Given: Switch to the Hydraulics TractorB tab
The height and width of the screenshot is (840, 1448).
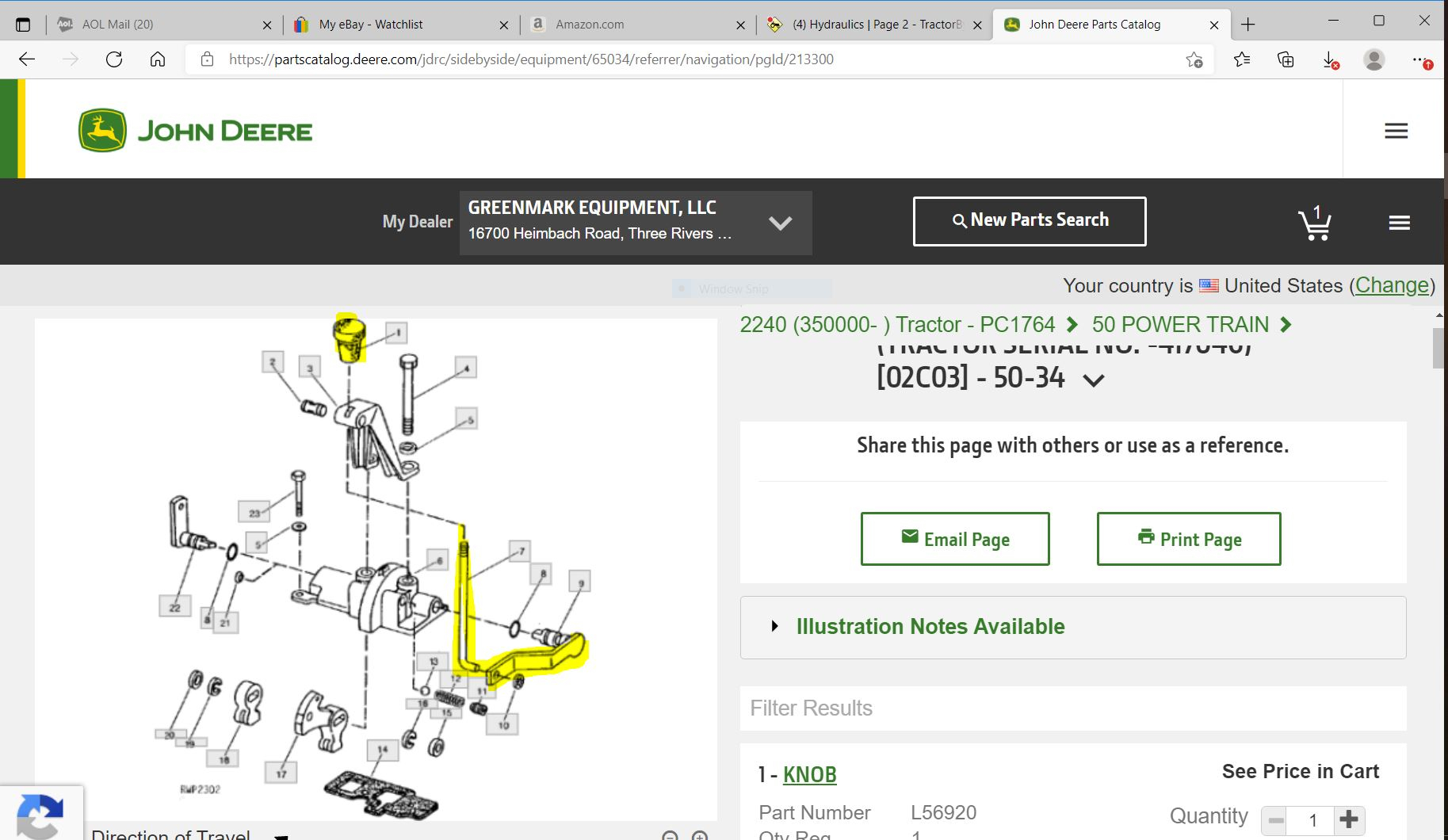Looking at the screenshot, I should point(874,25).
